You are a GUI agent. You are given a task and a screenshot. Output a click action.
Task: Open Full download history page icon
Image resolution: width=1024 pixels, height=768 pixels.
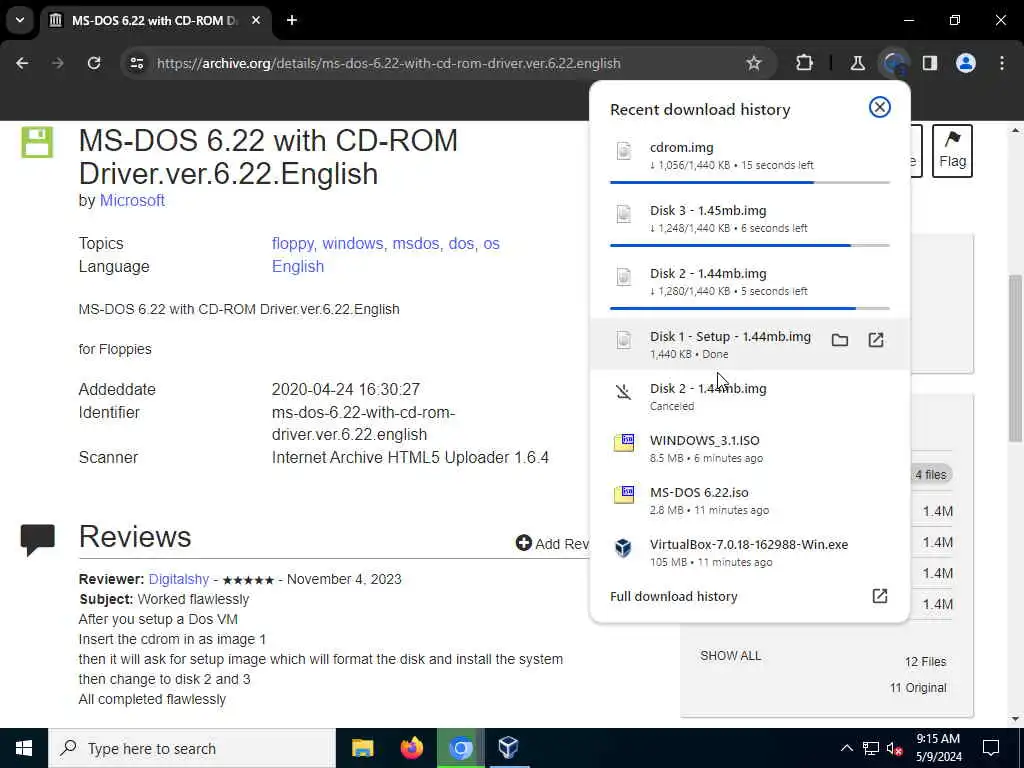coord(880,596)
